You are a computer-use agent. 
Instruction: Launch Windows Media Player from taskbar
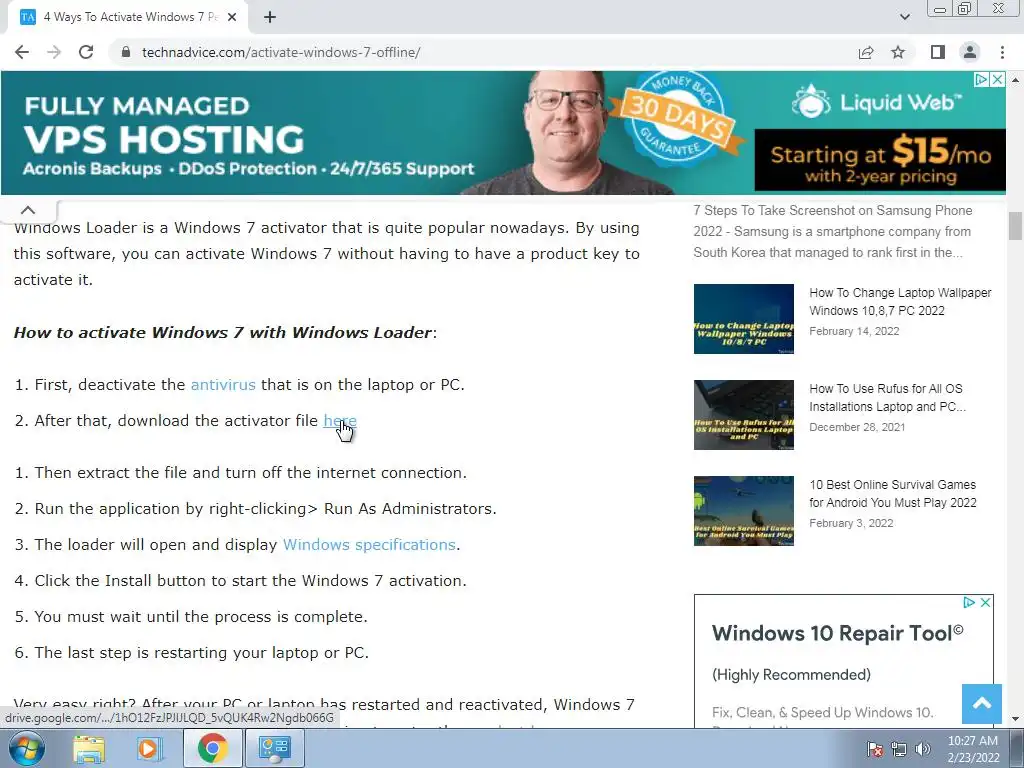coord(148,748)
